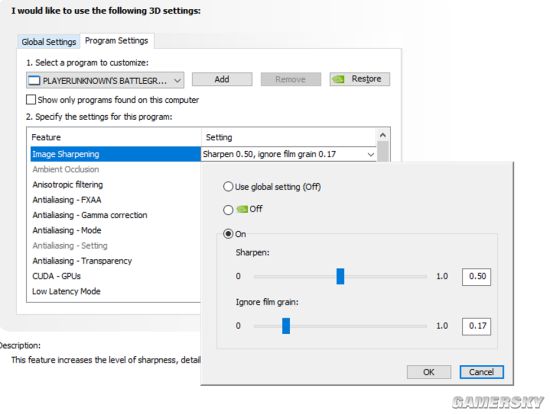The height and width of the screenshot is (414, 550).
Task: Select the On radio button
Action: (x=228, y=234)
